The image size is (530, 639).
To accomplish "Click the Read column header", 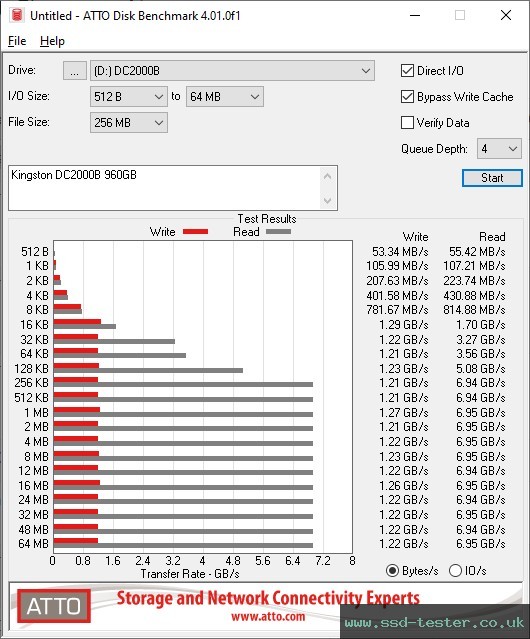I will [492, 237].
